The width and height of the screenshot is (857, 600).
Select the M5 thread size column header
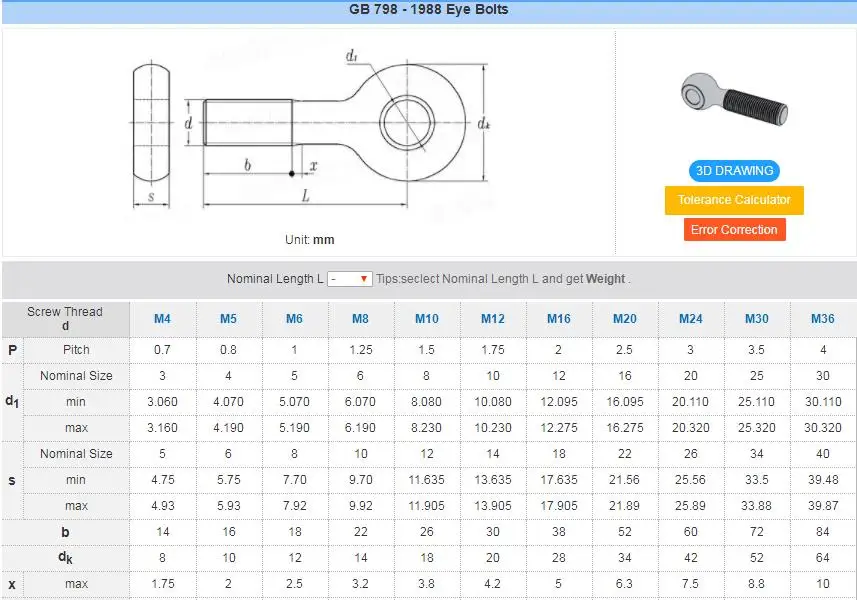point(228,319)
